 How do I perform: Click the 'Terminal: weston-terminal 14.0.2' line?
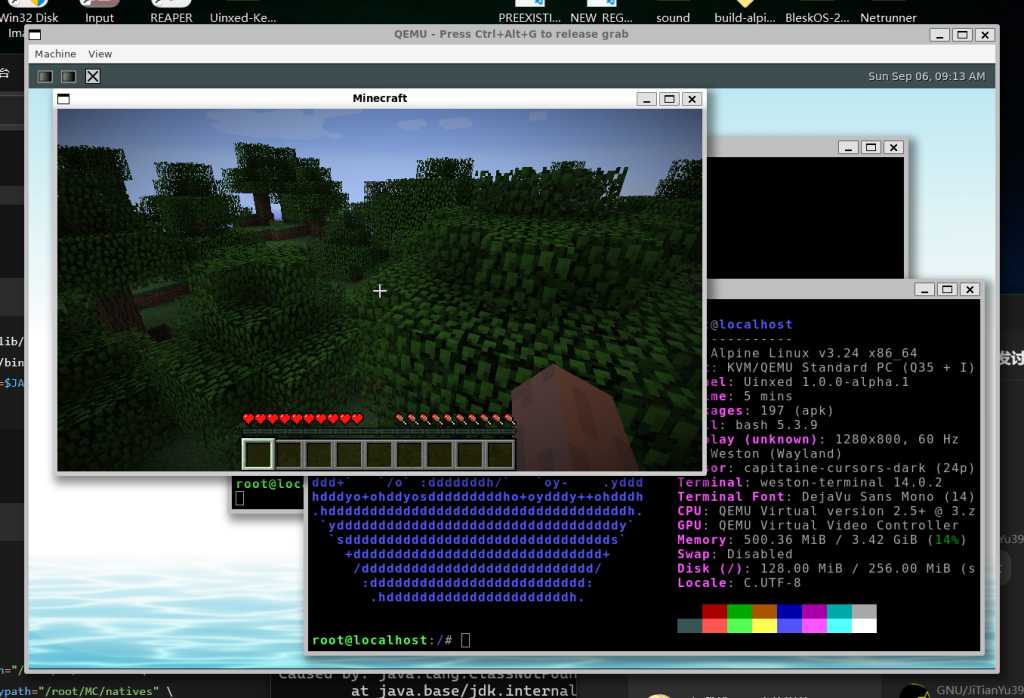coord(809,483)
